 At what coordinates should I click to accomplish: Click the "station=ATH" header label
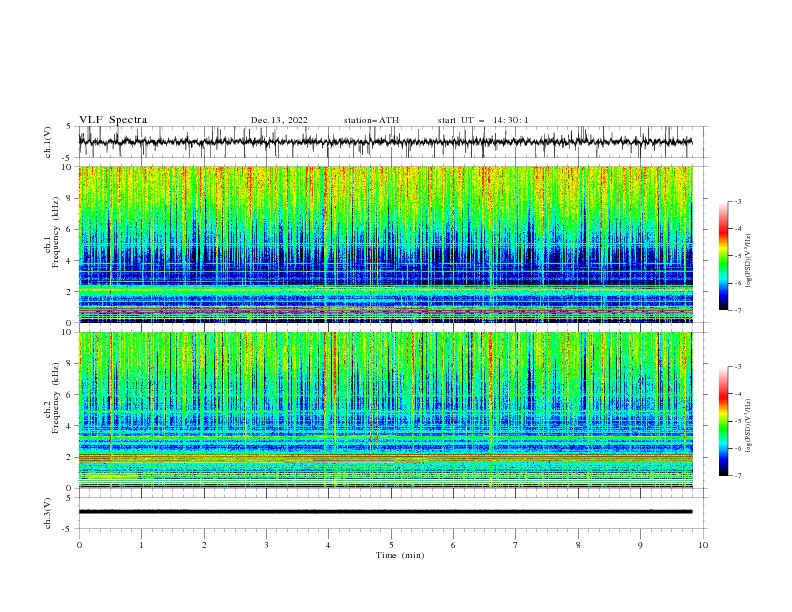[371, 120]
